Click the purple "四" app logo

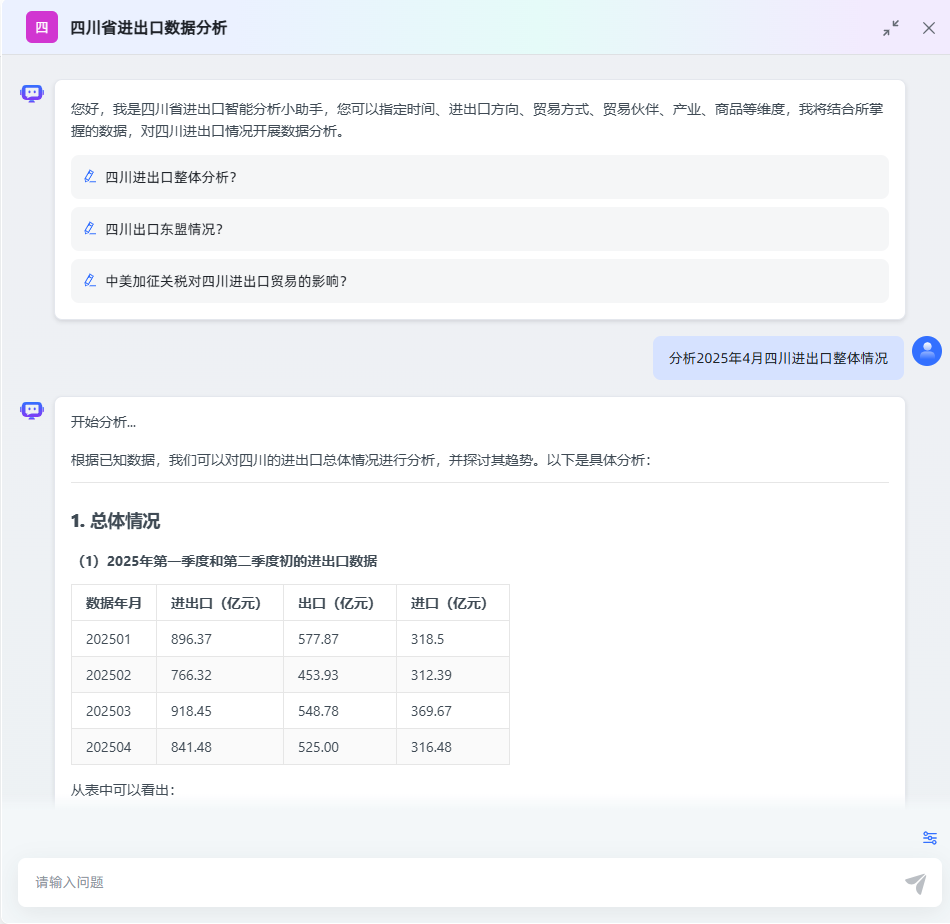pos(40,27)
